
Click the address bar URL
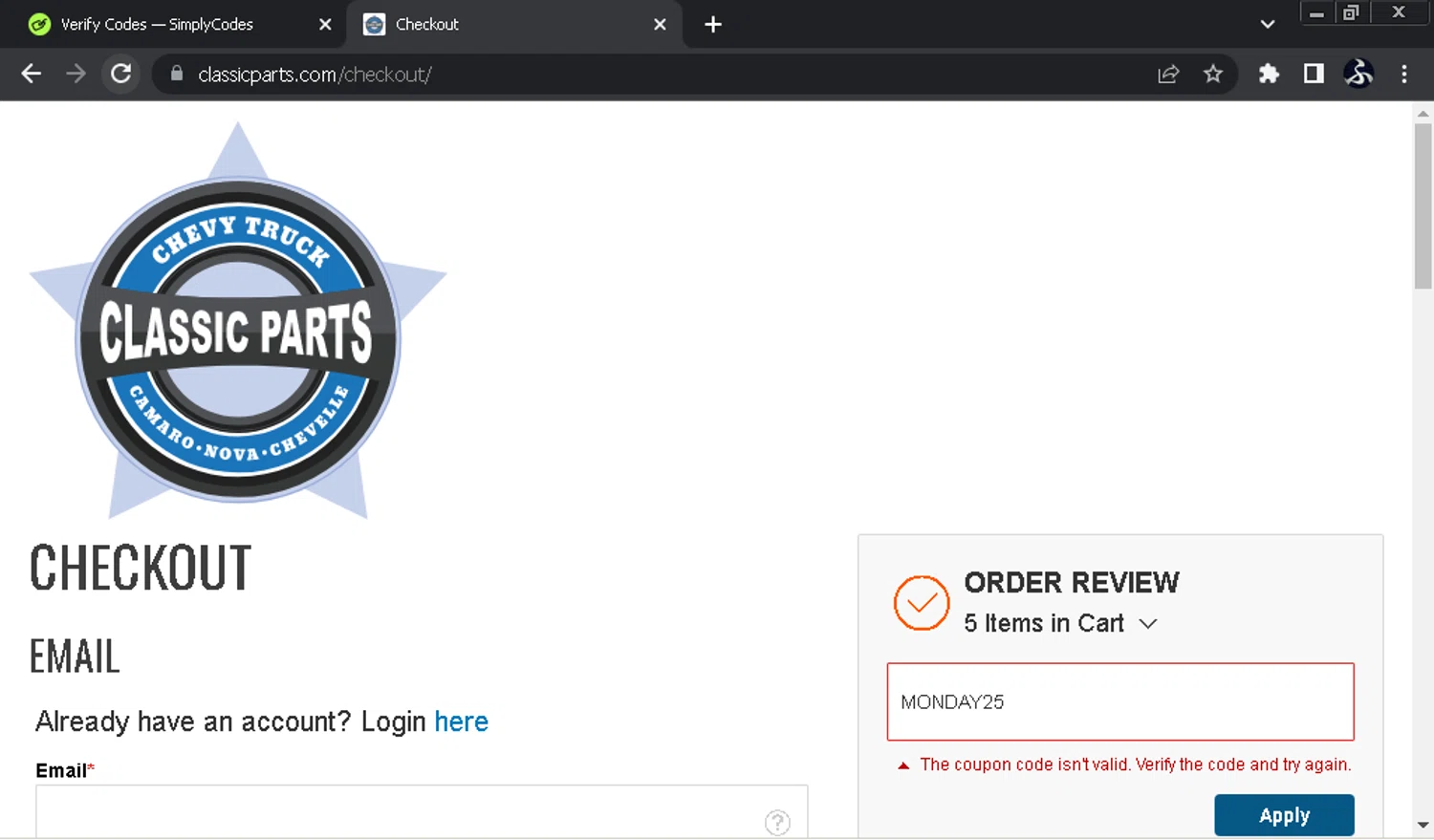[315, 75]
